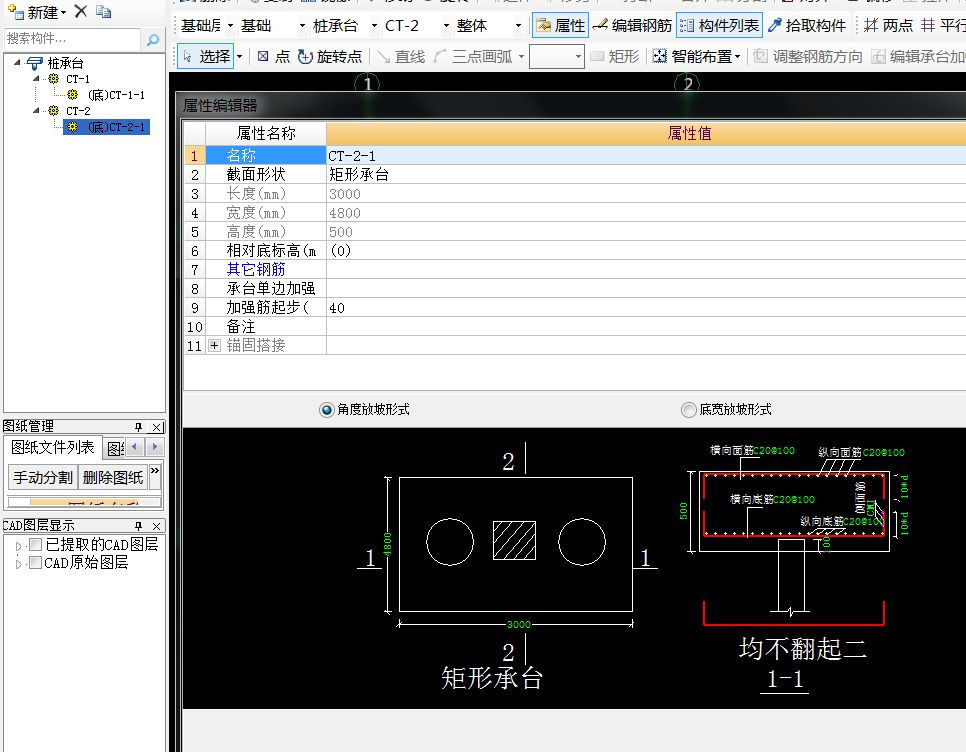Select the CT-1 tree item
Viewport: 966px width, 752px height.
point(78,79)
